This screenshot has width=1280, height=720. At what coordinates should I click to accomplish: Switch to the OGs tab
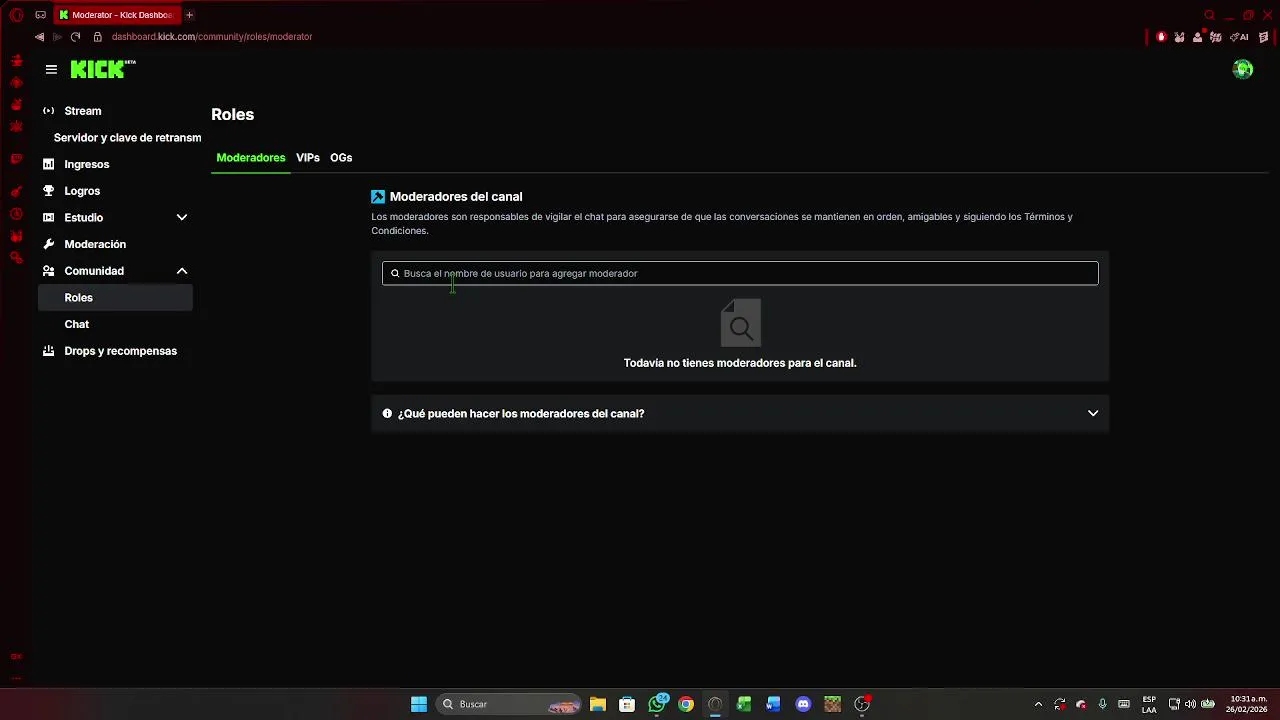tap(341, 158)
